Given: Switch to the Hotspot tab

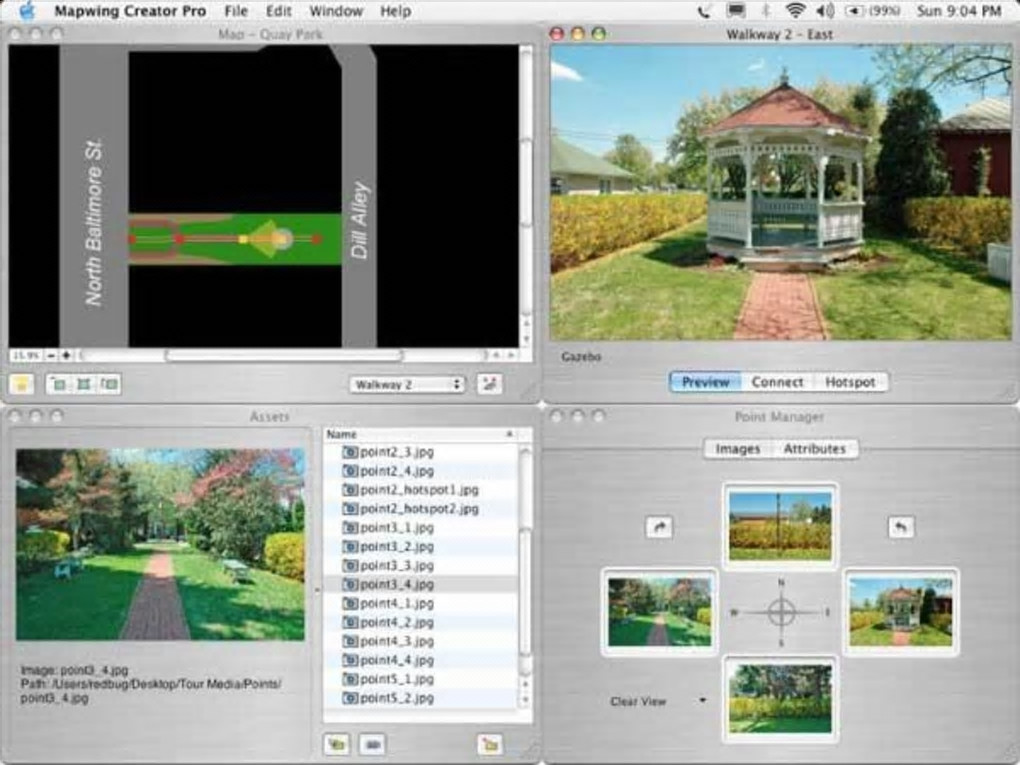Looking at the screenshot, I should pos(850,382).
